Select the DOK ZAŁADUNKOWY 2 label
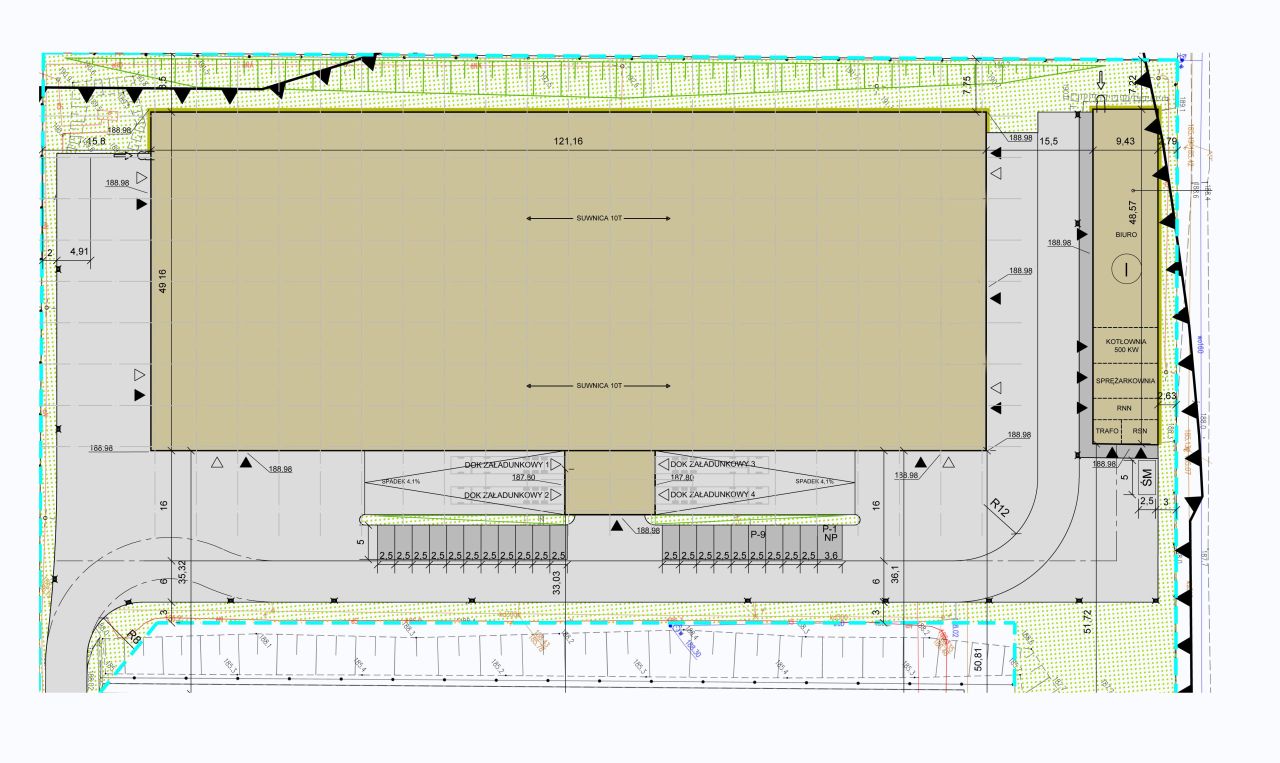The height and width of the screenshot is (763, 1280). click(508, 495)
